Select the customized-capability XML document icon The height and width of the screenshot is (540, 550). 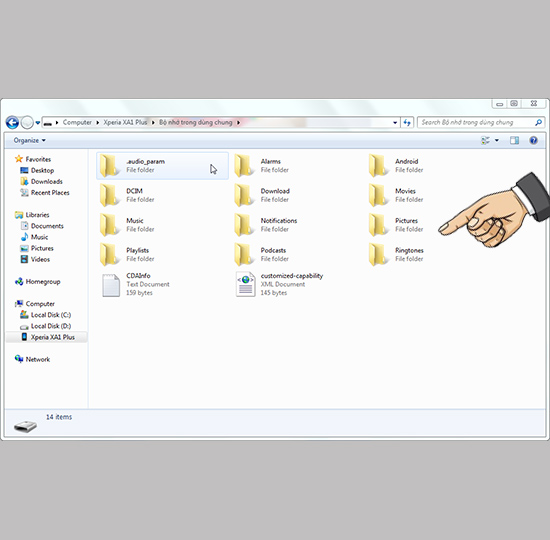pos(246,284)
